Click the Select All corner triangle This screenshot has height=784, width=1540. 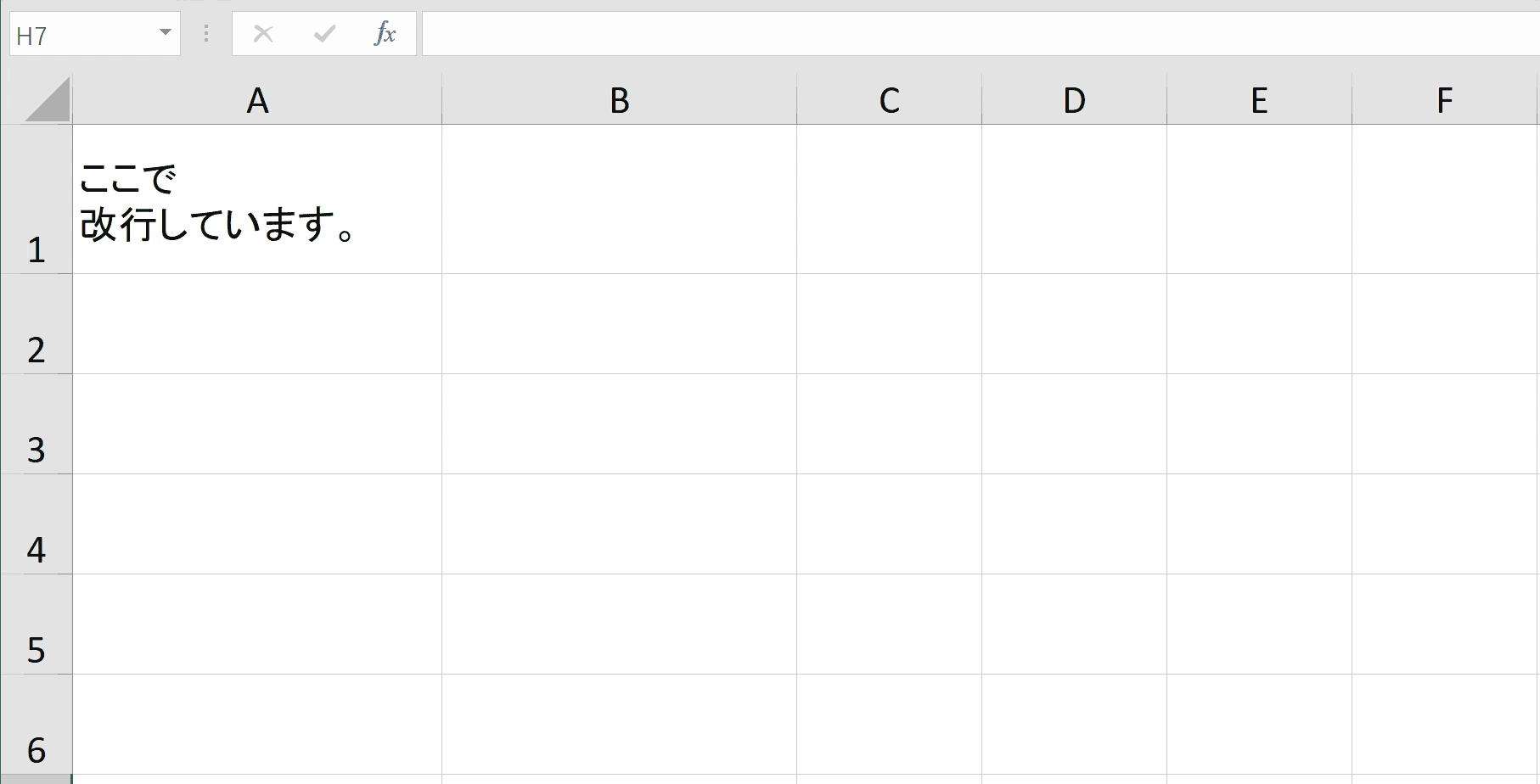click(x=48, y=99)
